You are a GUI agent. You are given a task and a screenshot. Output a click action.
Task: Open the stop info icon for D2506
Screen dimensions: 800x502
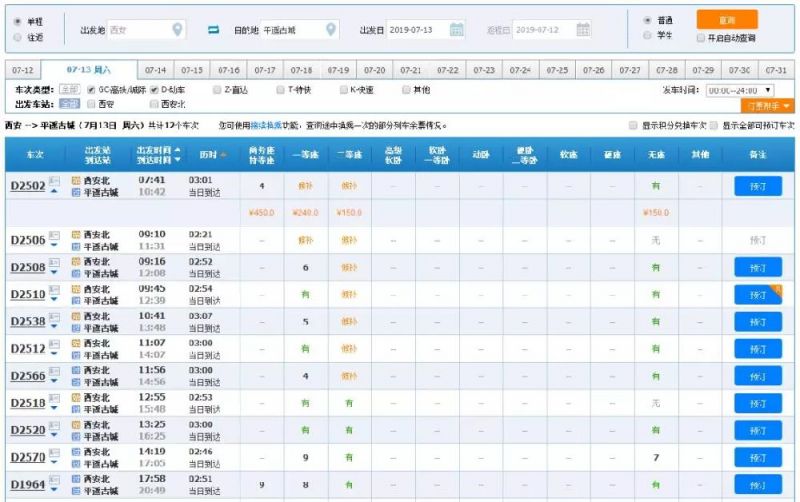[x=54, y=235]
